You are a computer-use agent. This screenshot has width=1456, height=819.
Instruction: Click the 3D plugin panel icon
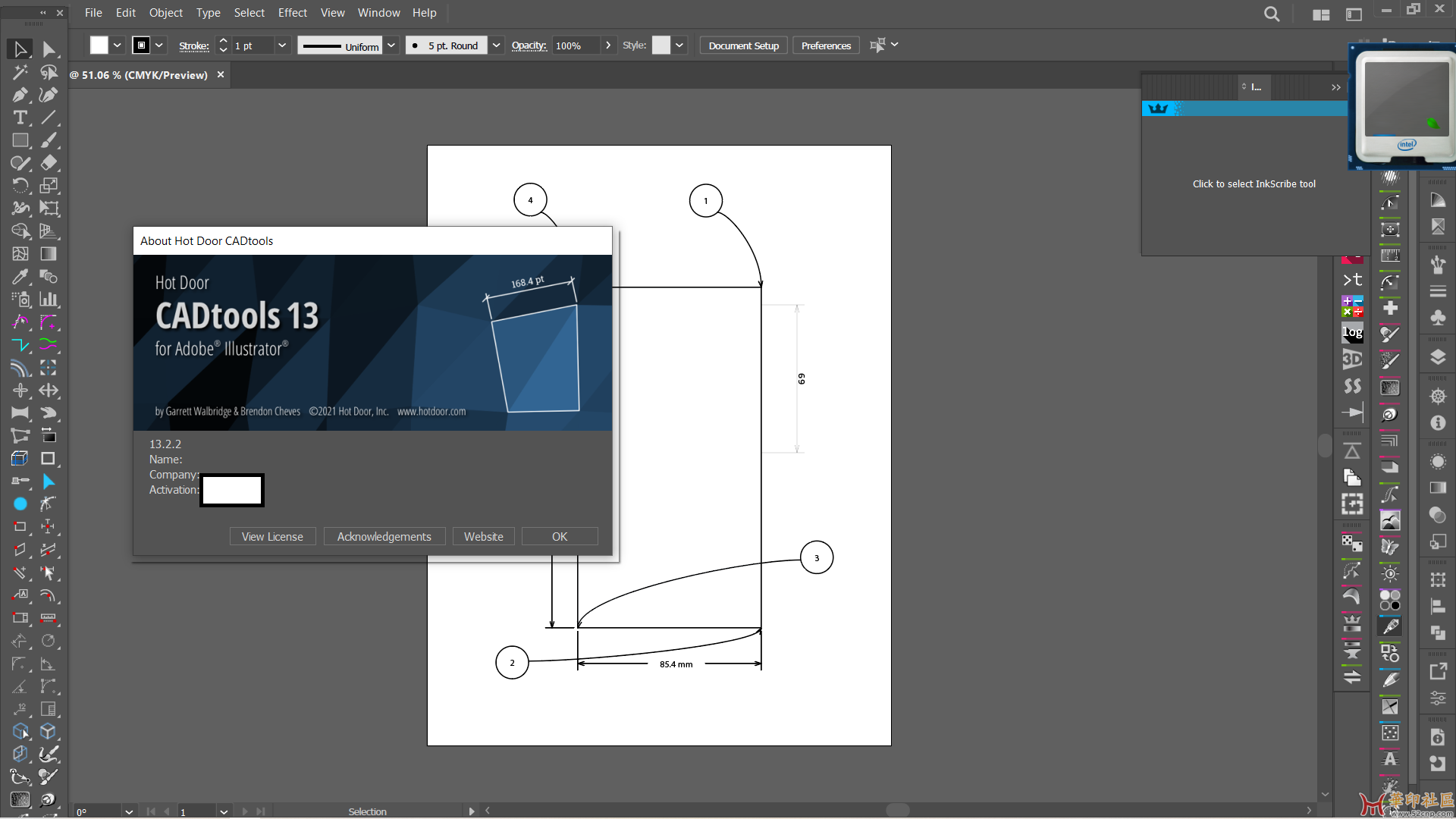pos(1352,359)
